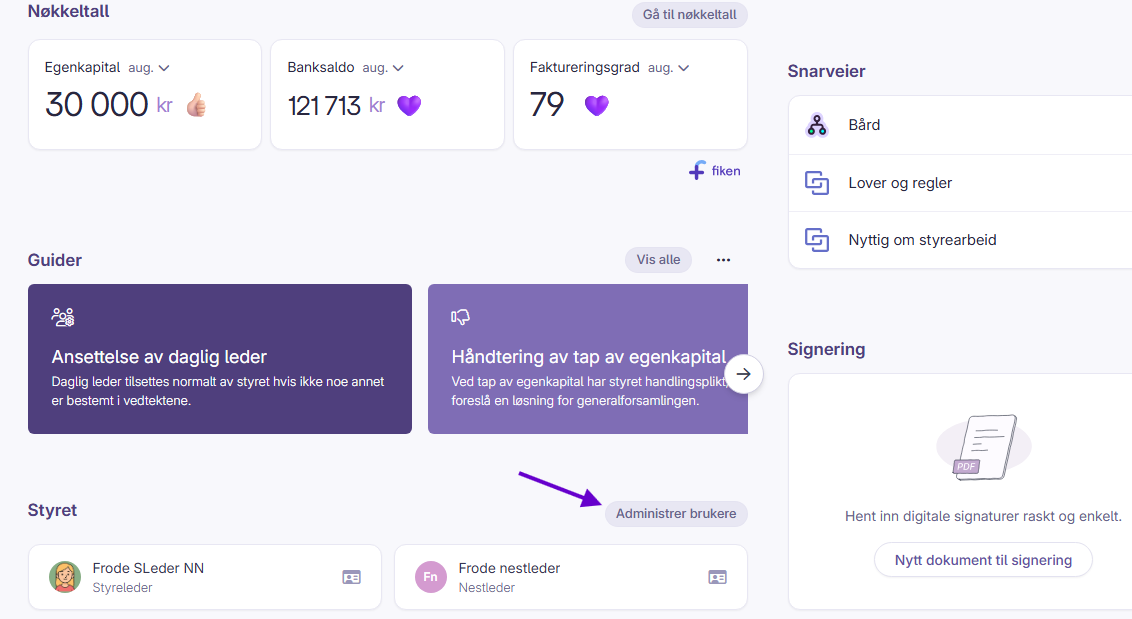Viewport: 1132px width, 619px height.
Task: Expand the Faktureringsgrad month dropdown
Action: tap(669, 68)
